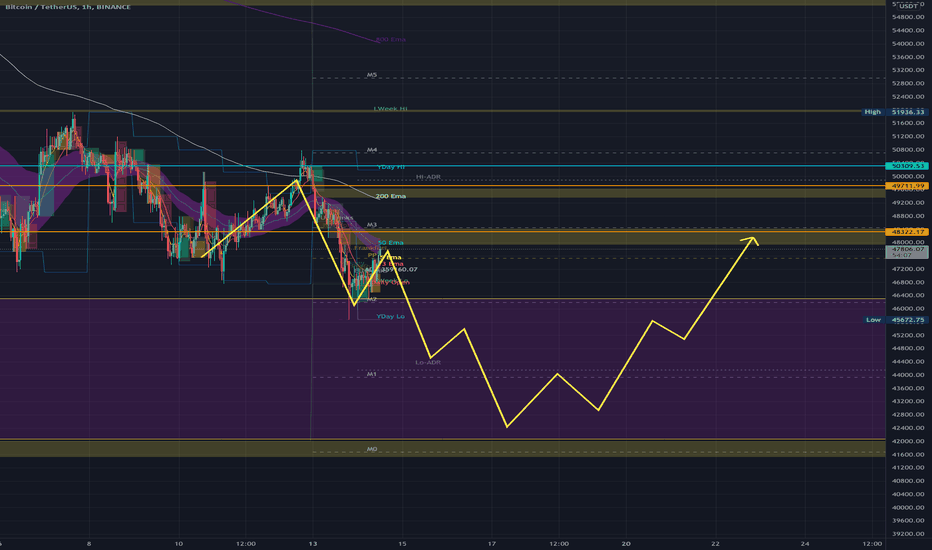Click 39200.00 on the price axis
932x550 pixels.
coord(908,533)
